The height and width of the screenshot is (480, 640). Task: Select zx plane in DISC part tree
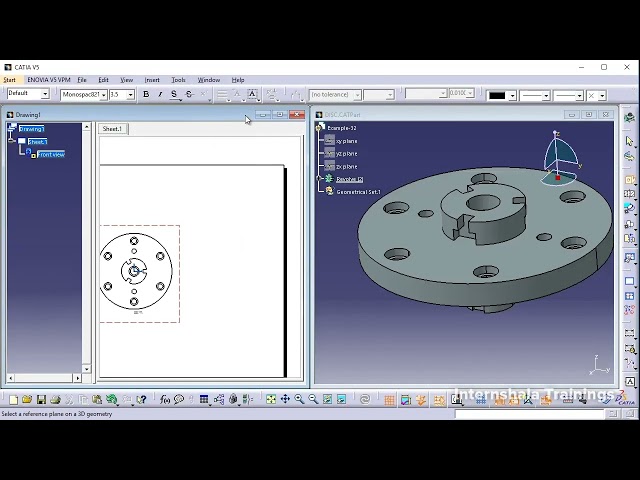pos(347,167)
